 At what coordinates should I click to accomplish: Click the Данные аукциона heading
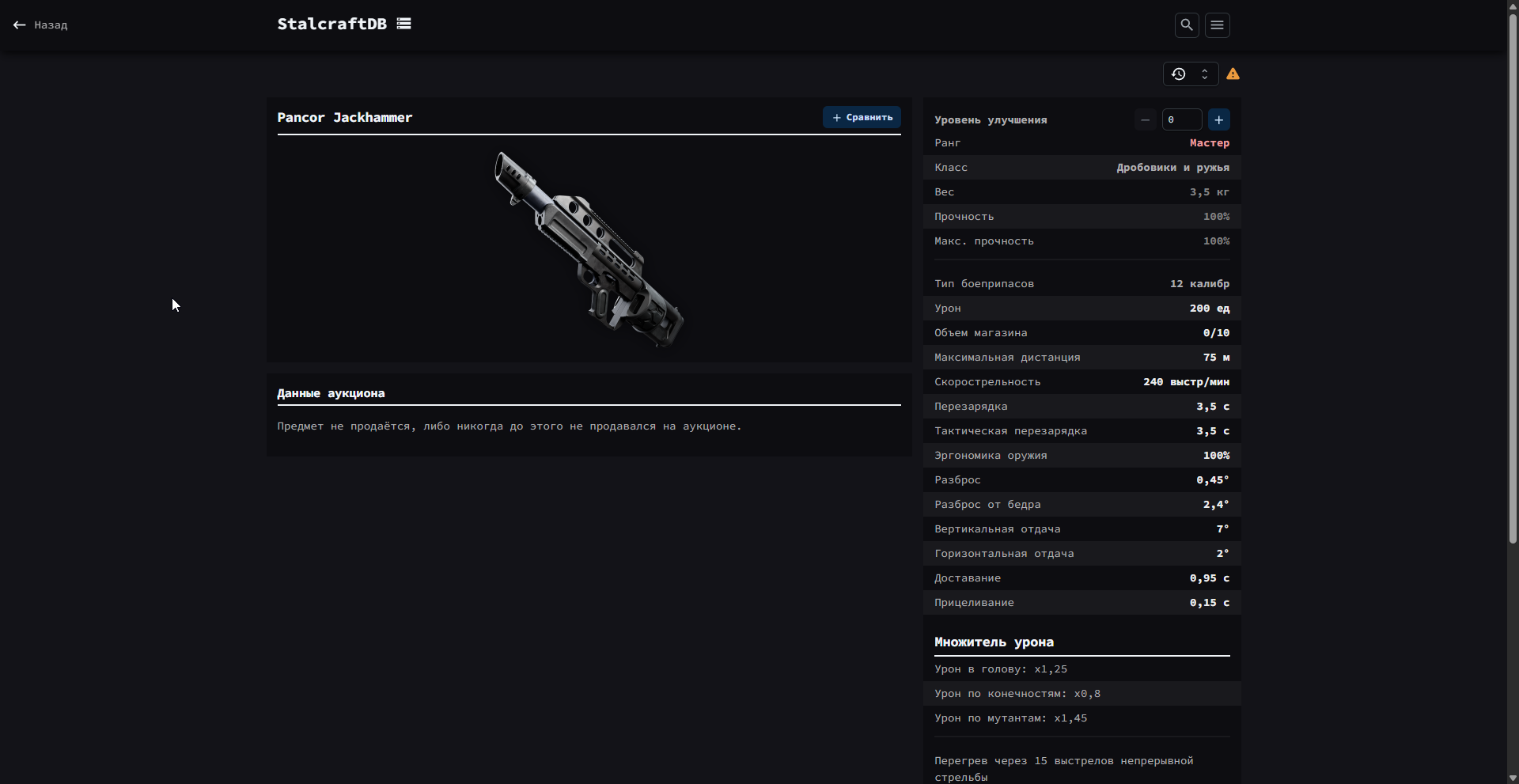pyautogui.click(x=331, y=393)
